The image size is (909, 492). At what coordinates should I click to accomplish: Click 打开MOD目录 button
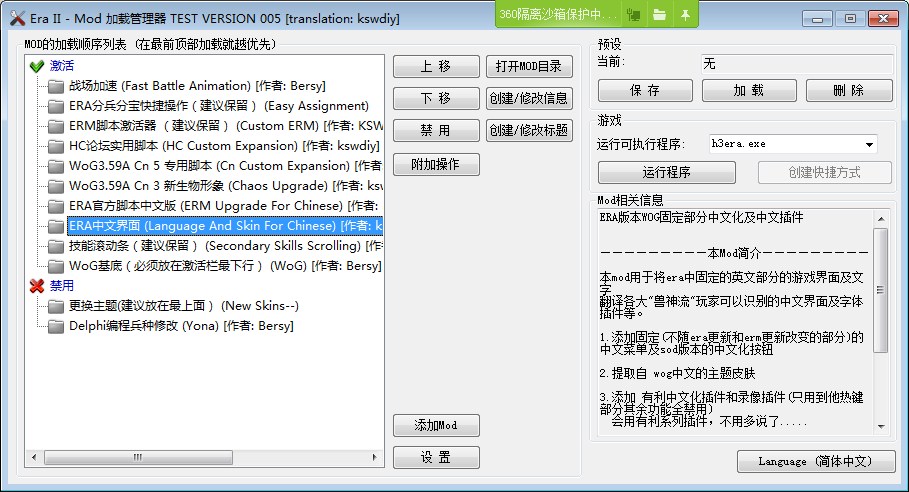pos(529,67)
